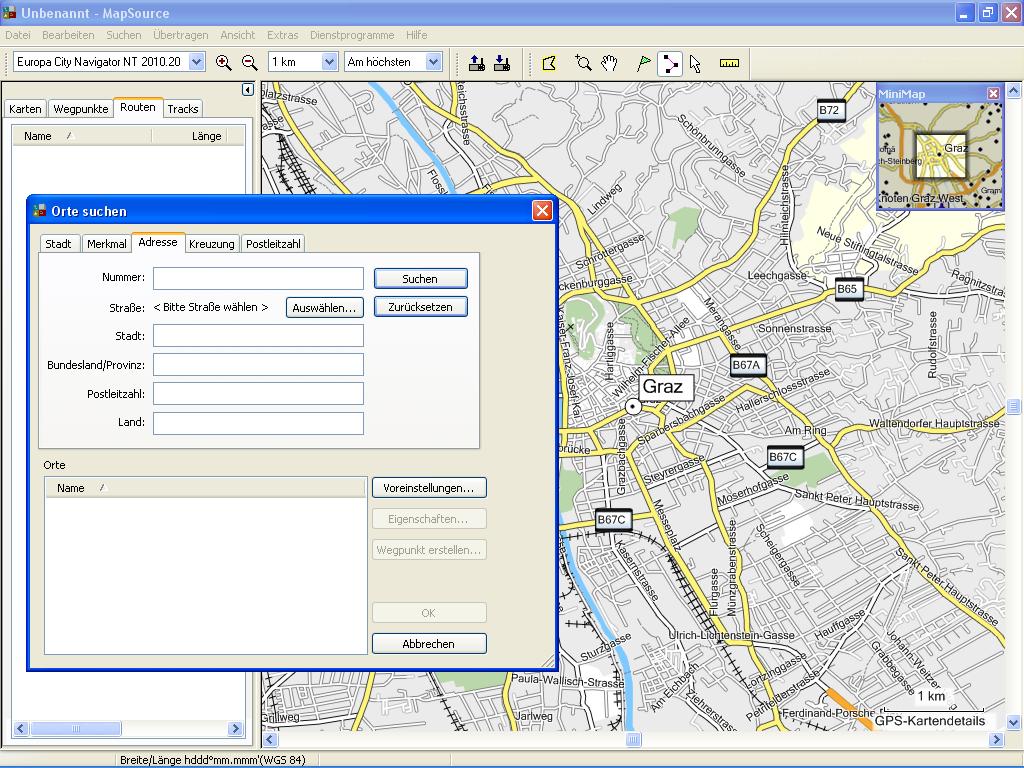Select the arrow selection tool
Image resolution: width=1024 pixels, height=768 pixels.
[x=695, y=63]
